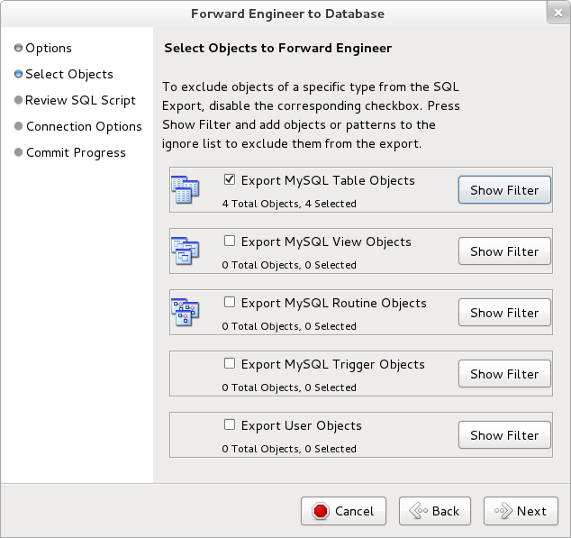Screen dimensions: 571x538
Task: Click the MySQL Table Objects icon
Action: [x=185, y=190]
